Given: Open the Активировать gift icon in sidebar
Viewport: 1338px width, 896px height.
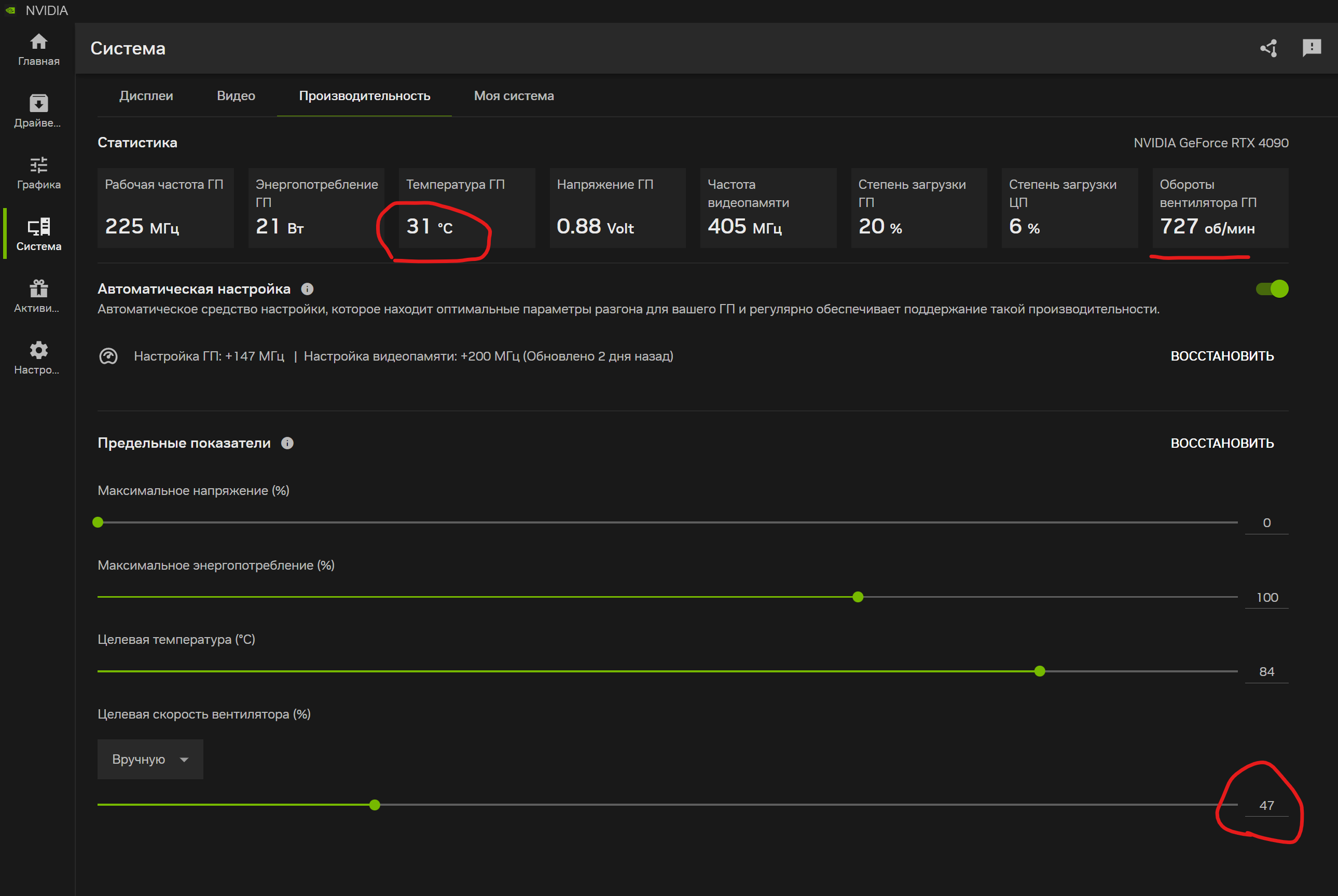Looking at the screenshot, I should click(x=38, y=288).
